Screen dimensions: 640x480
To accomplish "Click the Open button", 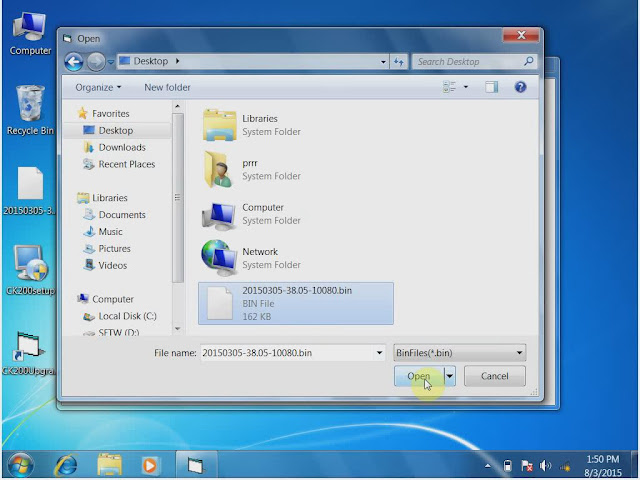I will 419,376.
